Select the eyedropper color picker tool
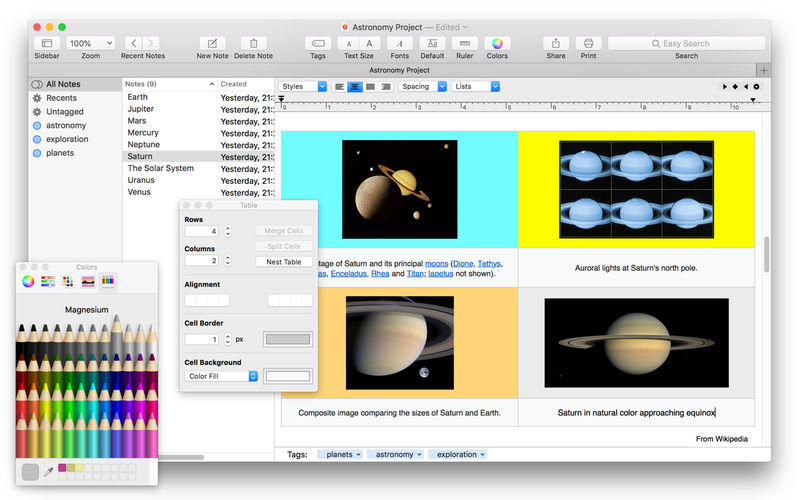 47,470
